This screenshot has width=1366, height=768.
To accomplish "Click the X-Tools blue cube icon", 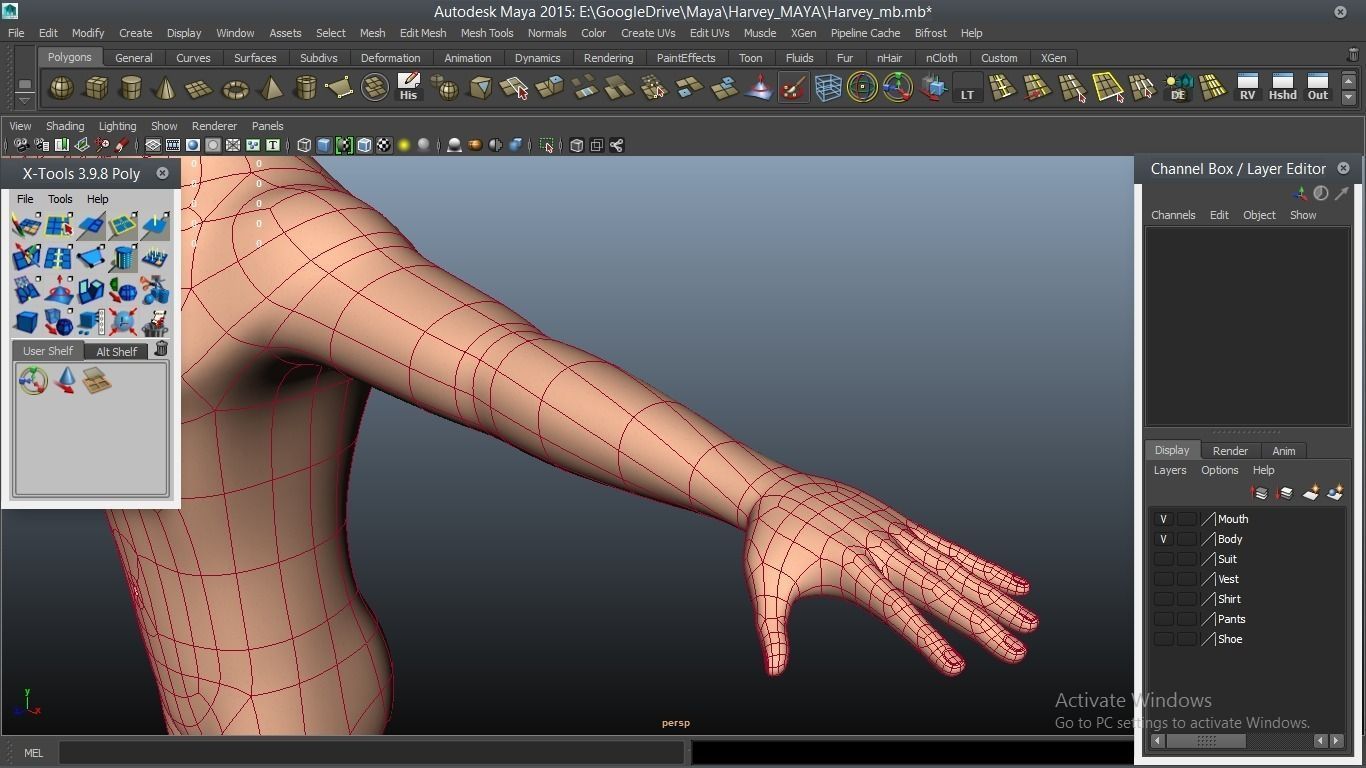I will (x=26, y=322).
